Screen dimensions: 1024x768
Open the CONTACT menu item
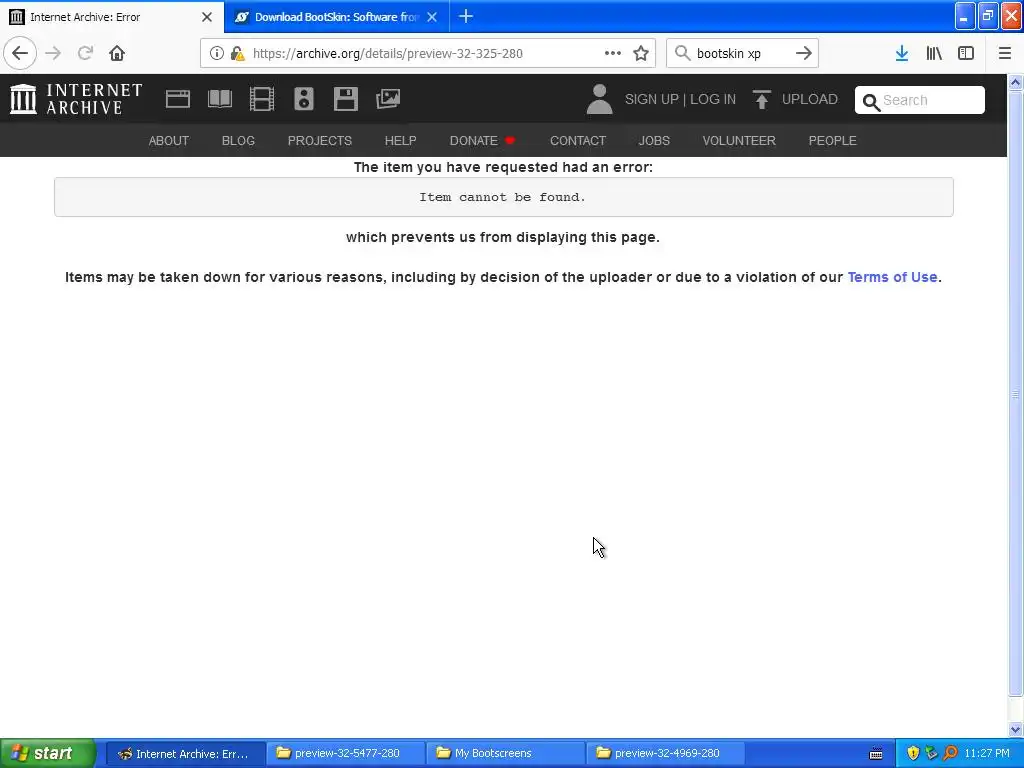pos(578,140)
